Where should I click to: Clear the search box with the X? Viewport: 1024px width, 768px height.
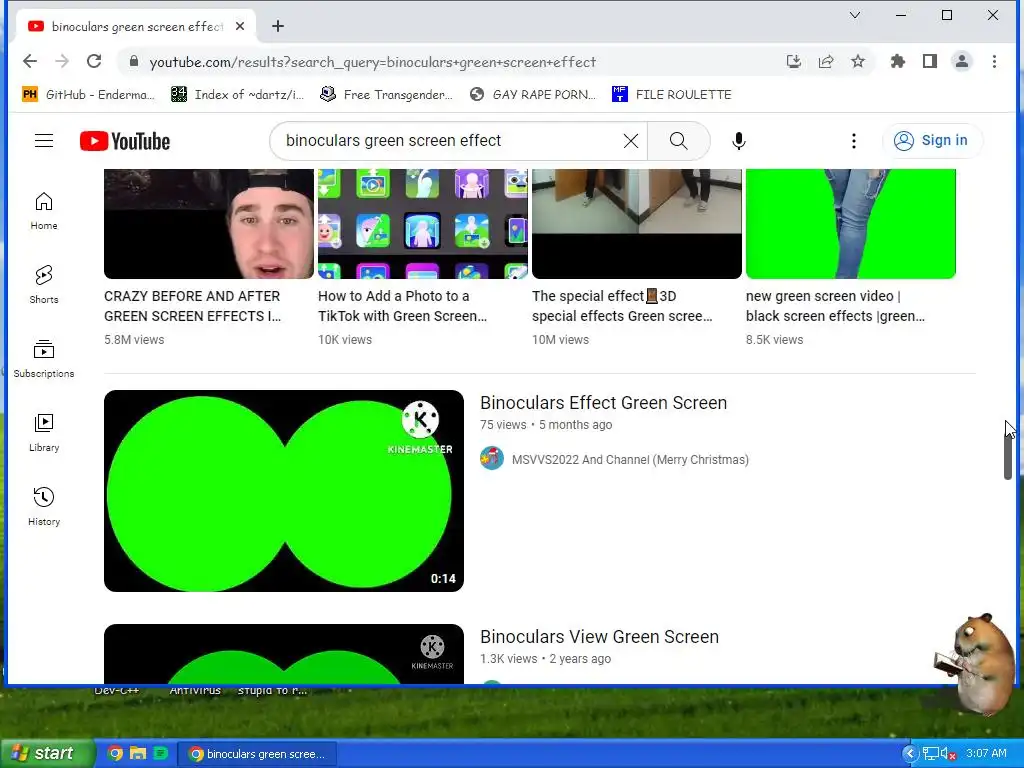[x=630, y=140]
